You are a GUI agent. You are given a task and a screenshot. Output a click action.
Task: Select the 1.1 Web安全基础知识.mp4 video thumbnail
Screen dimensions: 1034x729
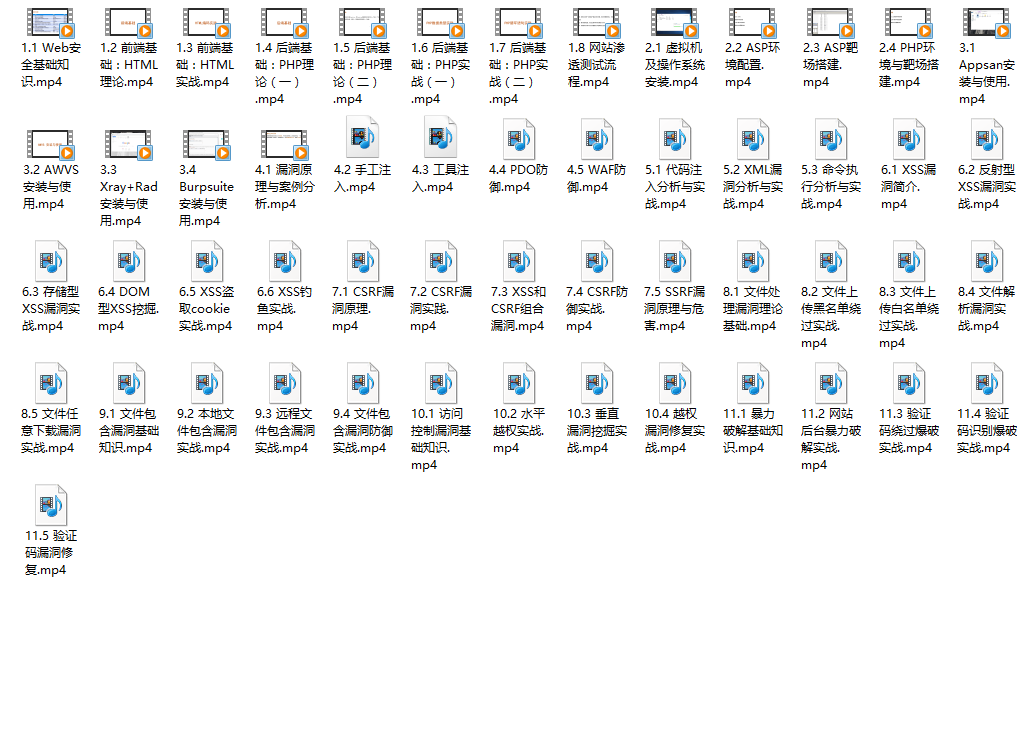49,21
